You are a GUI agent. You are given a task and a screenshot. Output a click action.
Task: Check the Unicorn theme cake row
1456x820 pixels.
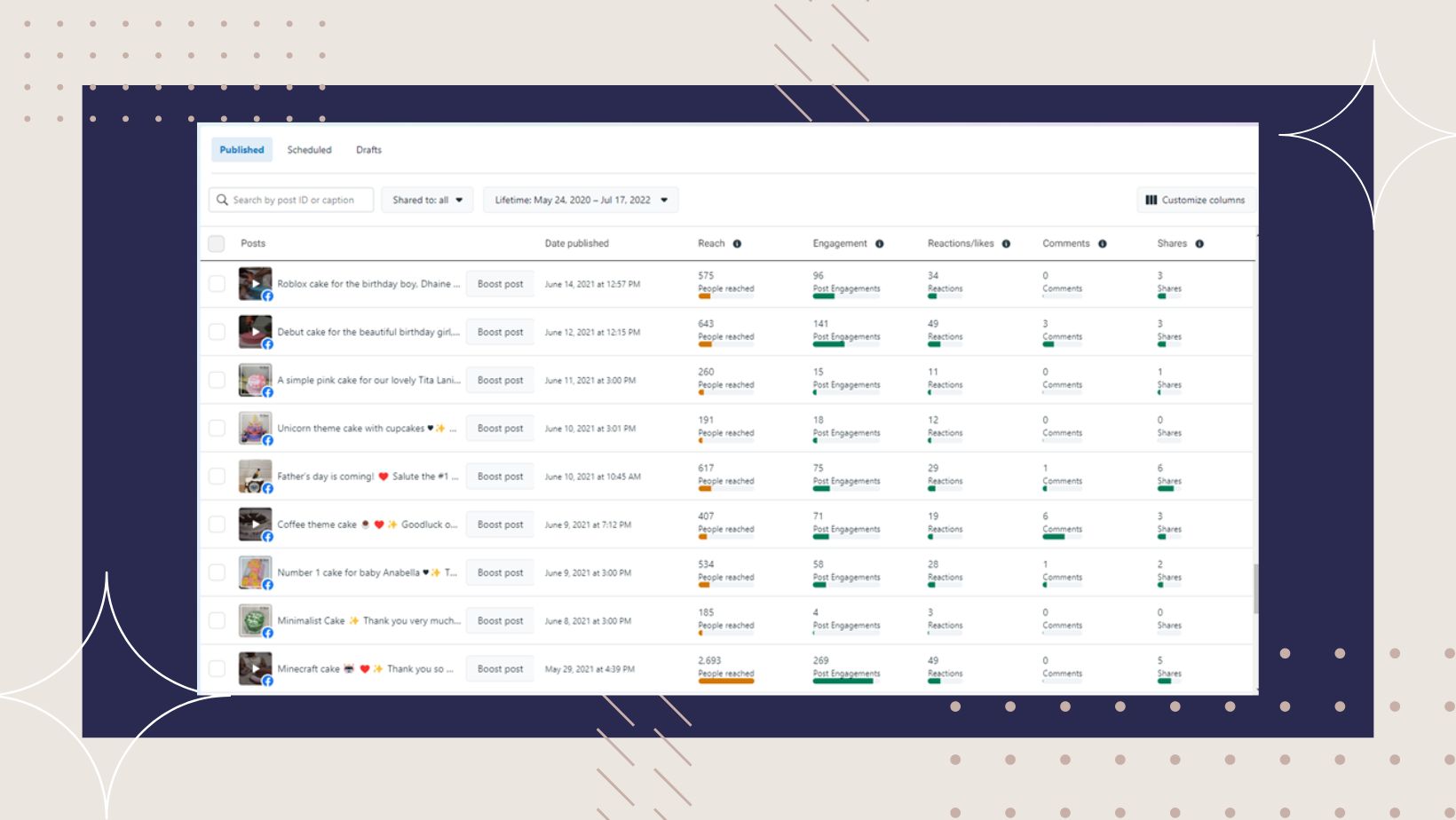pyautogui.click(x=217, y=428)
